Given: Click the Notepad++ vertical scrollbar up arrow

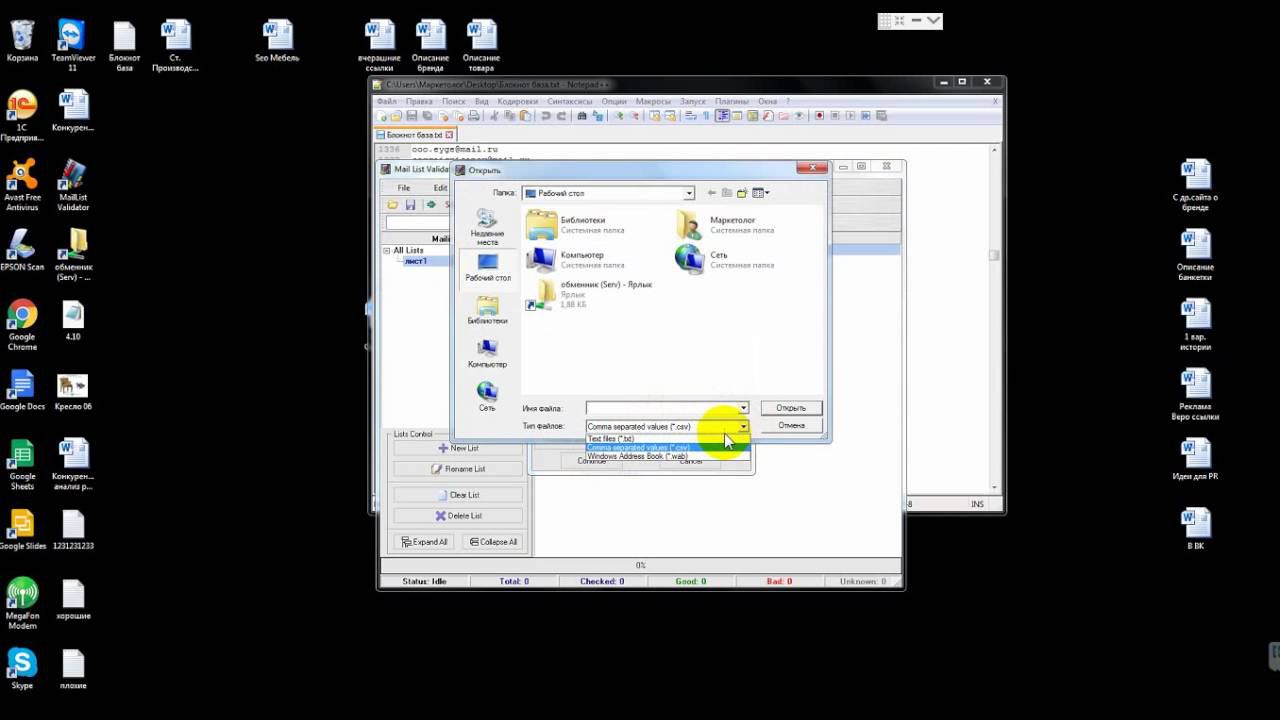Looking at the screenshot, I should (x=994, y=150).
